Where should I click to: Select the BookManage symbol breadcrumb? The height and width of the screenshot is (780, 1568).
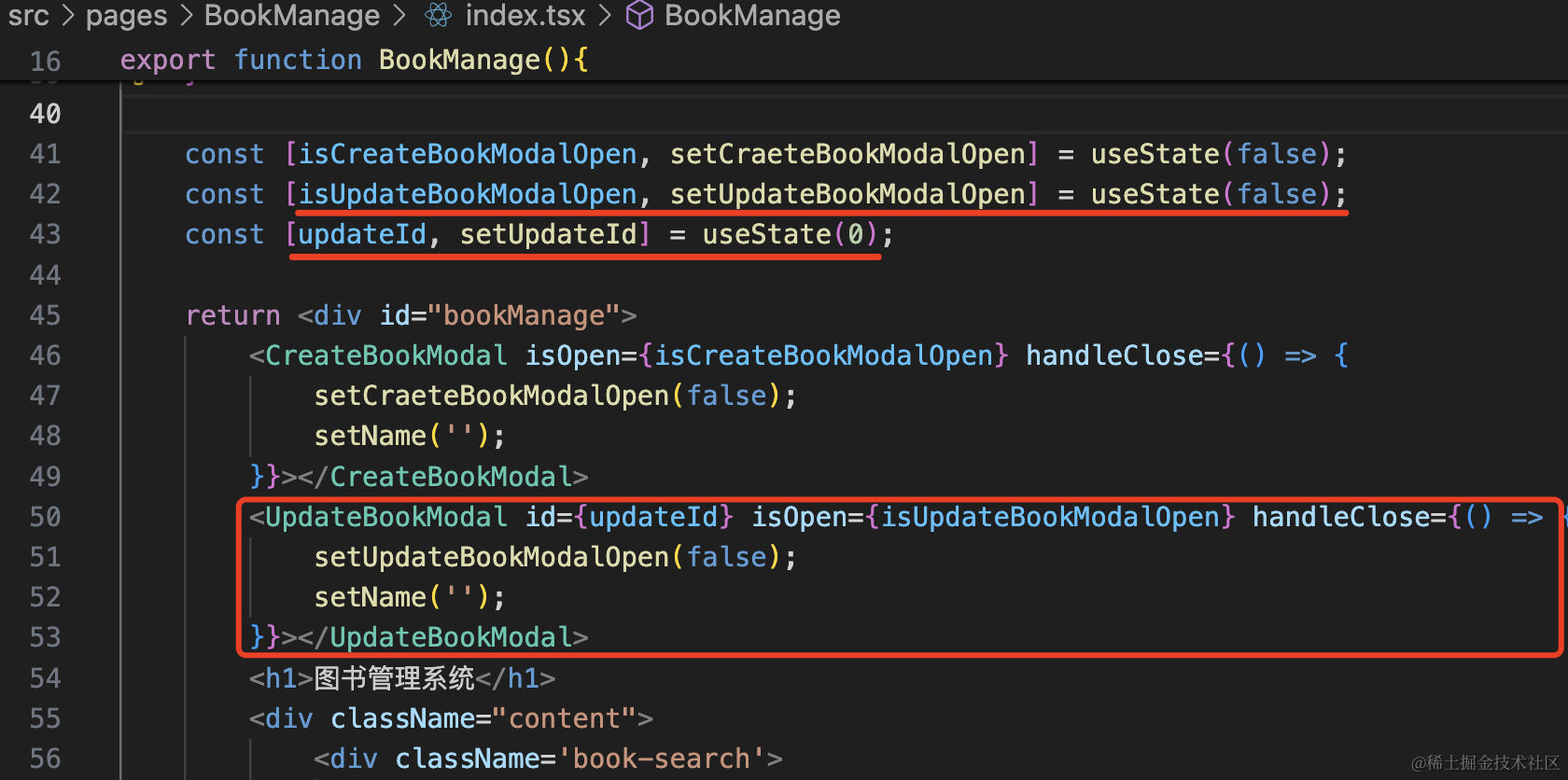click(751, 15)
